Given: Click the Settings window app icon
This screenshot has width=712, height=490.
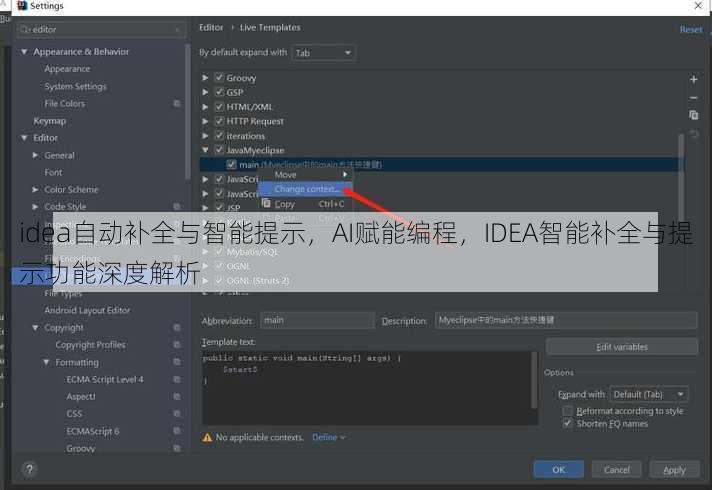Looking at the screenshot, I should (22, 5).
